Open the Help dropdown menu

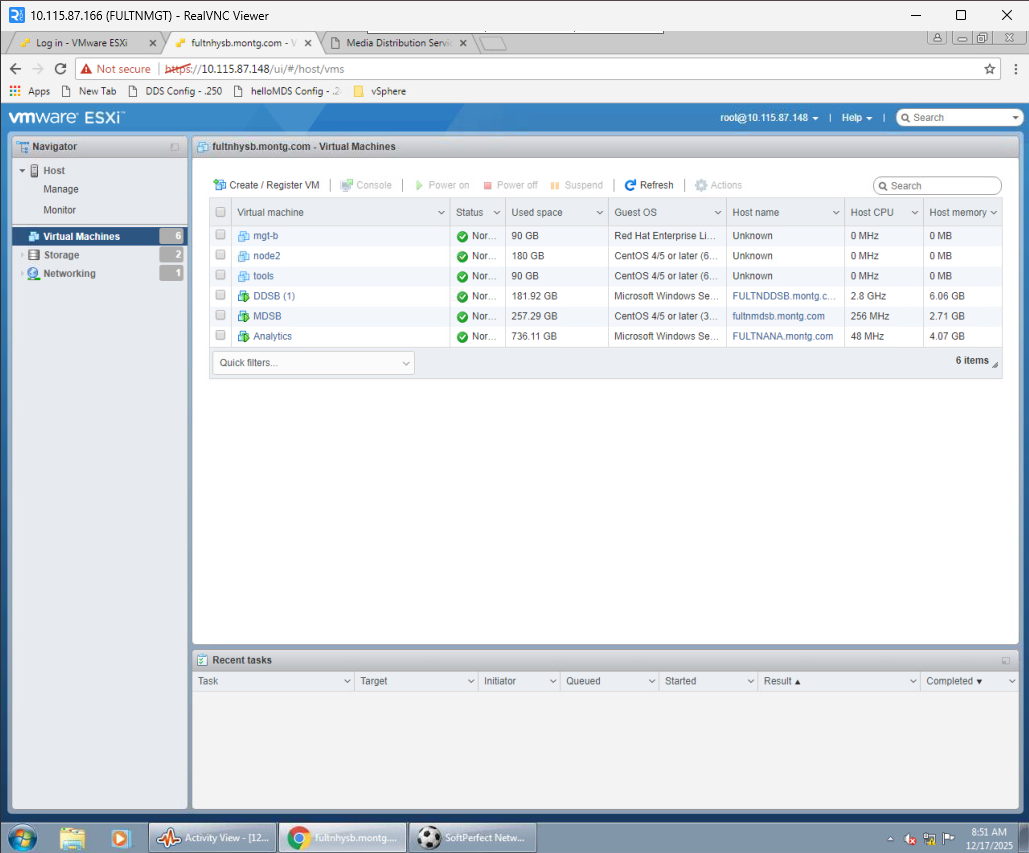pos(856,118)
